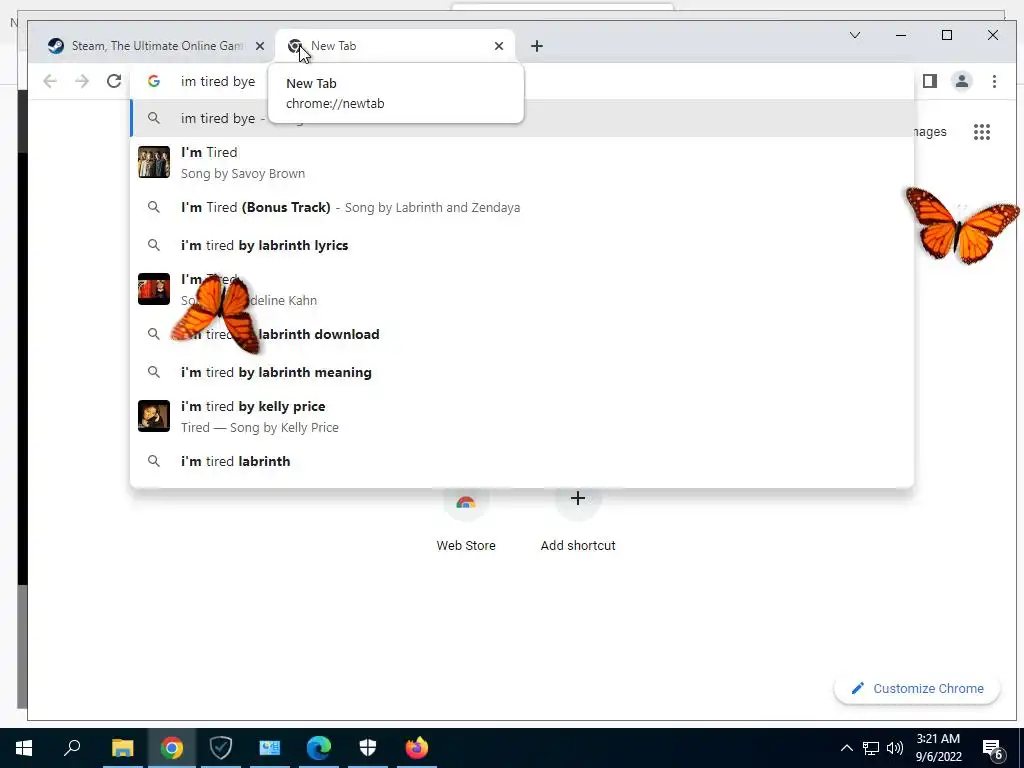Click search icon beside 'labrinth meaning'

(153, 372)
